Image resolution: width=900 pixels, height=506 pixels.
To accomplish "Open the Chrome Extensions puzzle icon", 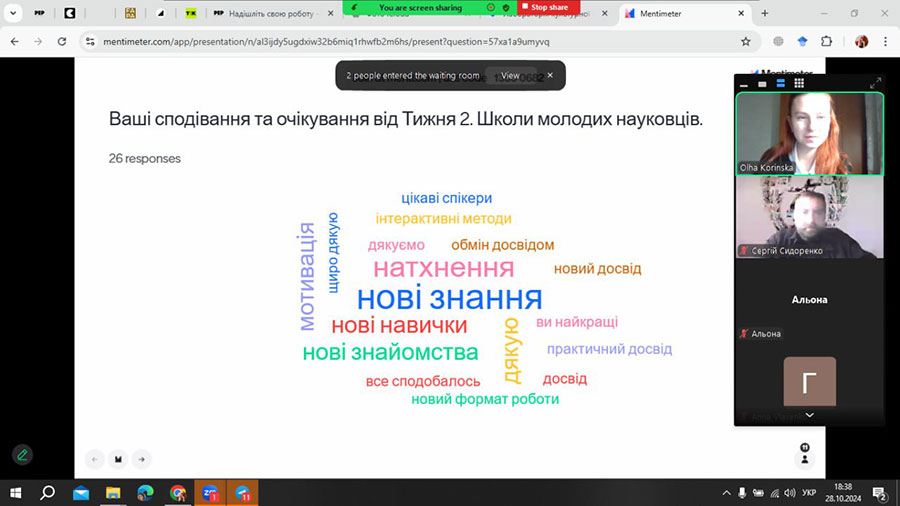I will pyautogui.click(x=827, y=41).
